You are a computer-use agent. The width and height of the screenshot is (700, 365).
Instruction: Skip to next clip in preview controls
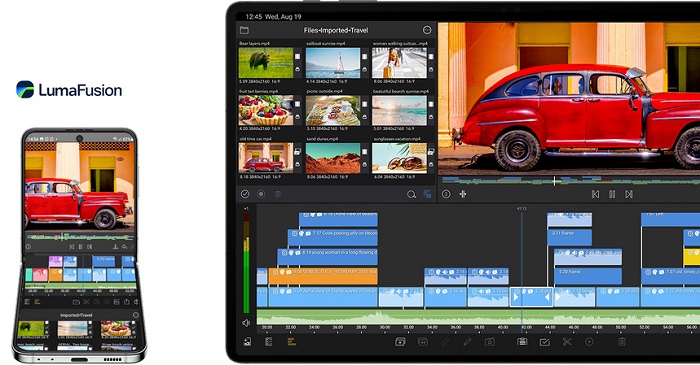pos(629,194)
